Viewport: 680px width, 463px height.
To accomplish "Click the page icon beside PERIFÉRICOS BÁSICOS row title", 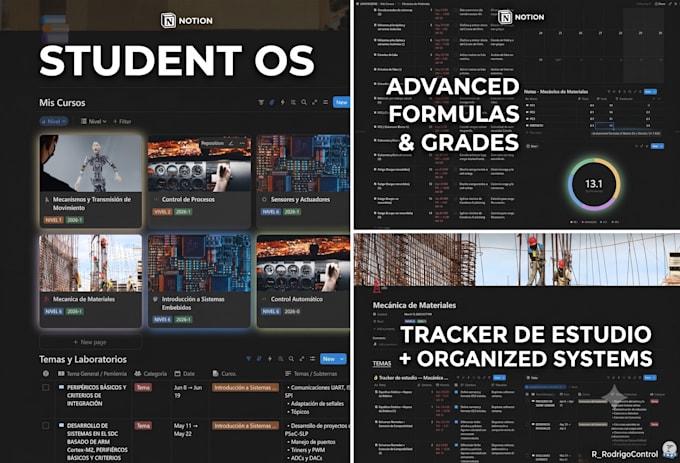I will tap(61, 387).
